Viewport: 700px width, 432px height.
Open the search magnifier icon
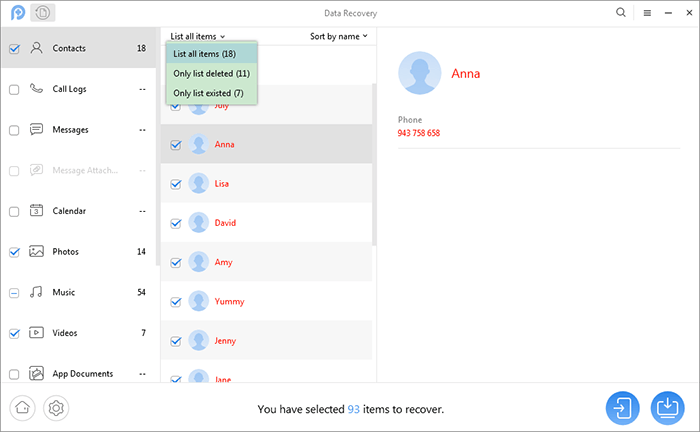click(x=621, y=12)
